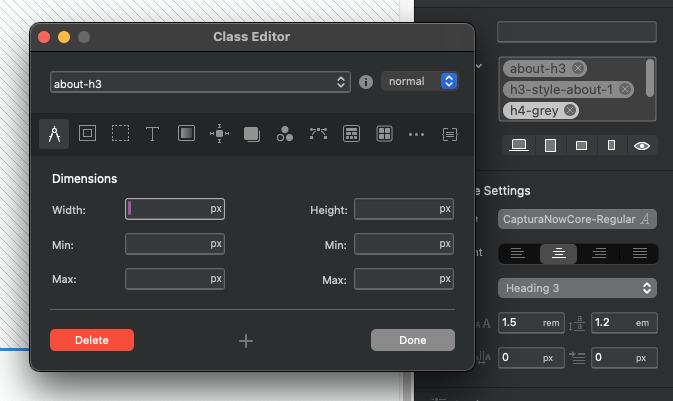Open the about-h3 class name dropdown
673x401 pixels.
[x=200, y=82]
